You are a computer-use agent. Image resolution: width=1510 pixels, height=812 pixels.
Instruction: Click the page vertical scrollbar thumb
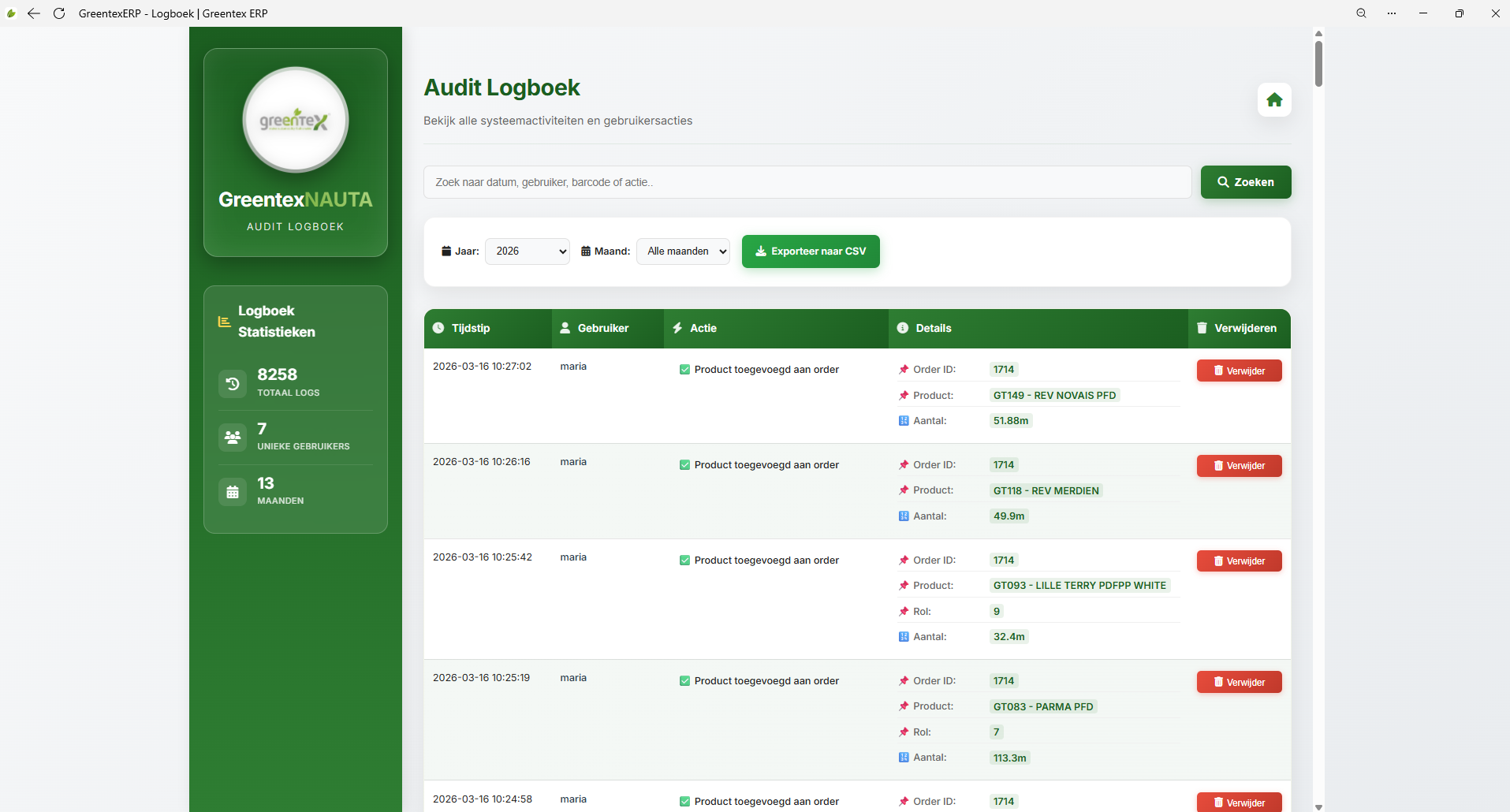1318,63
